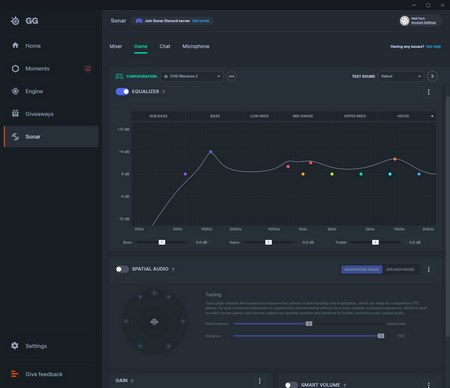Click the yellow EQ point near 2kHz
450x388 pixels.
tap(332, 174)
